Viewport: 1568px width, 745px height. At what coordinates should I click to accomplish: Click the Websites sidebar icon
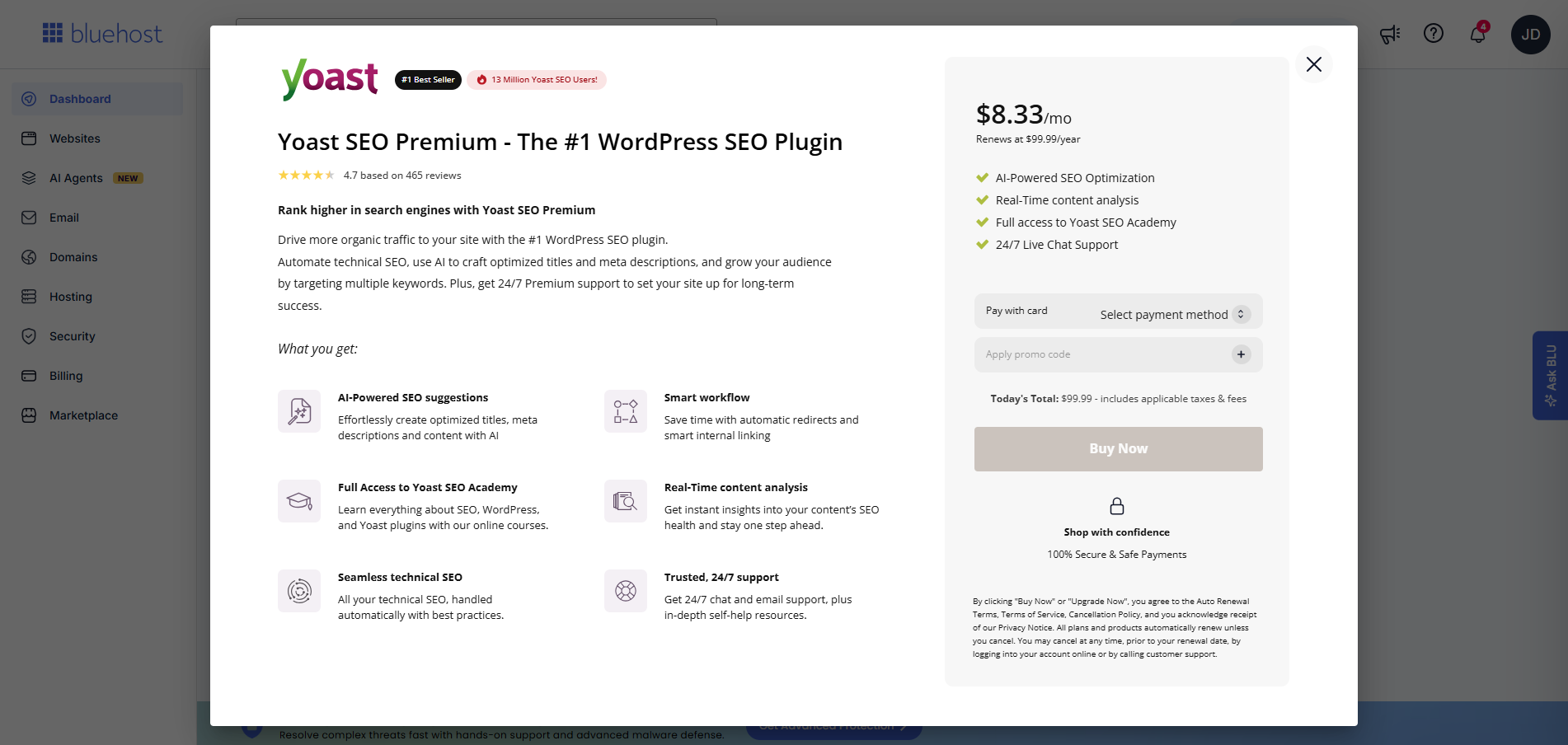[x=29, y=138]
